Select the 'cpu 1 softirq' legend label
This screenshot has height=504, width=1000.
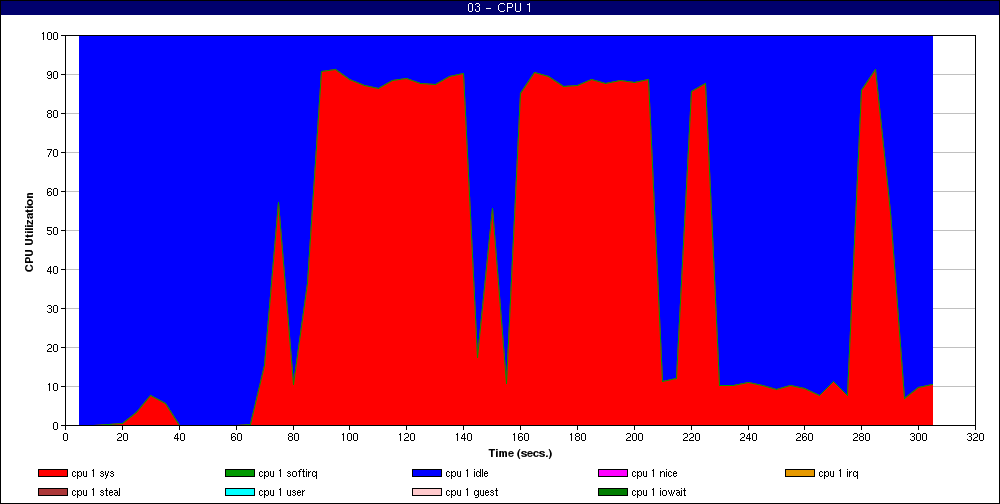[x=288, y=473]
